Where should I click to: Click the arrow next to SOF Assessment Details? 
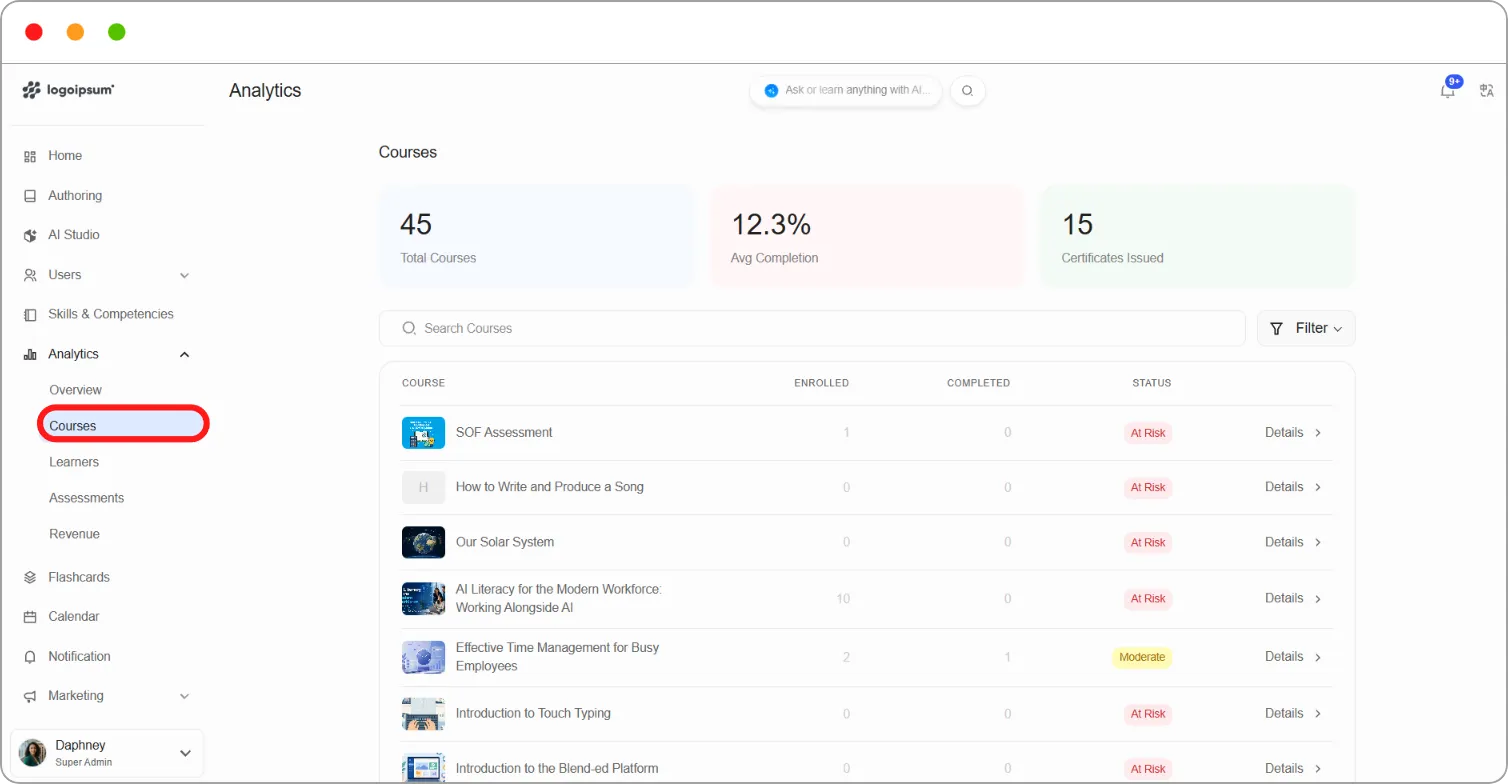pos(1318,433)
